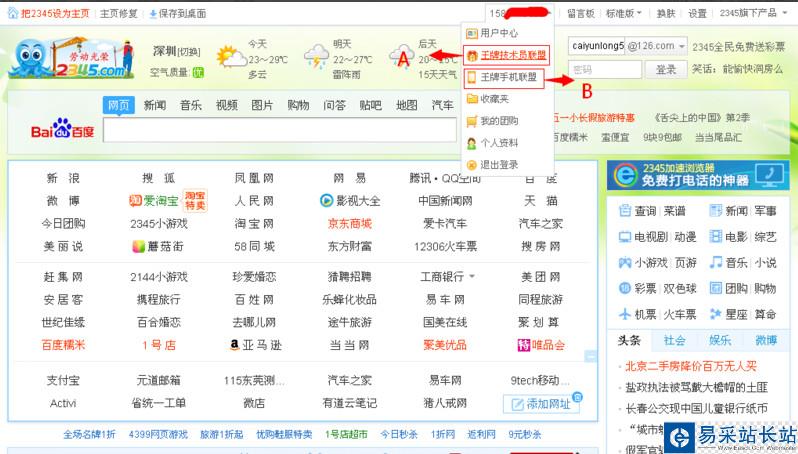Switch to the 微博 news tab
The image size is (798, 454).
pyautogui.click(x=765, y=340)
